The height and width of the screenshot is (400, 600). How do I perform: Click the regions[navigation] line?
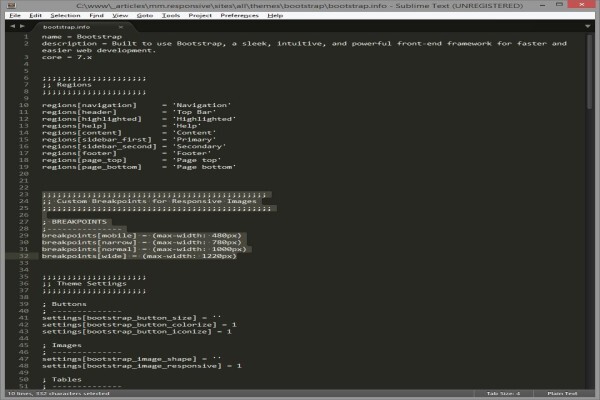(x=137, y=105)
